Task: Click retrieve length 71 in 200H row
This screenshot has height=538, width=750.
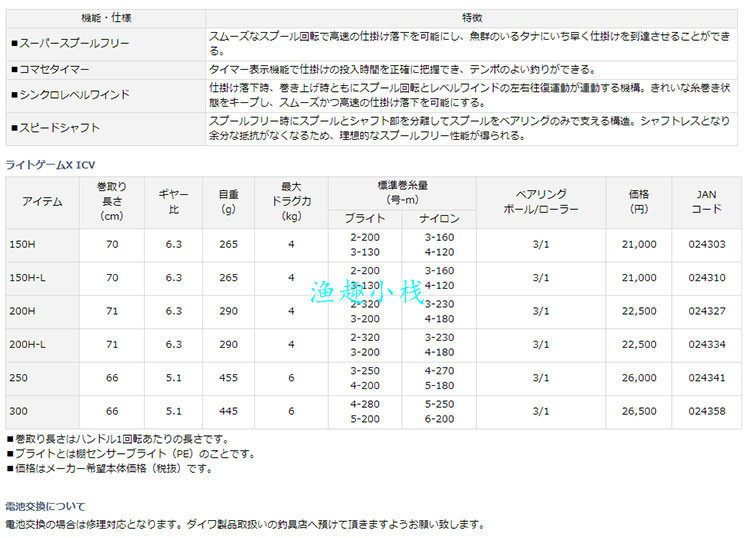Action: click(x=112, y=312)
